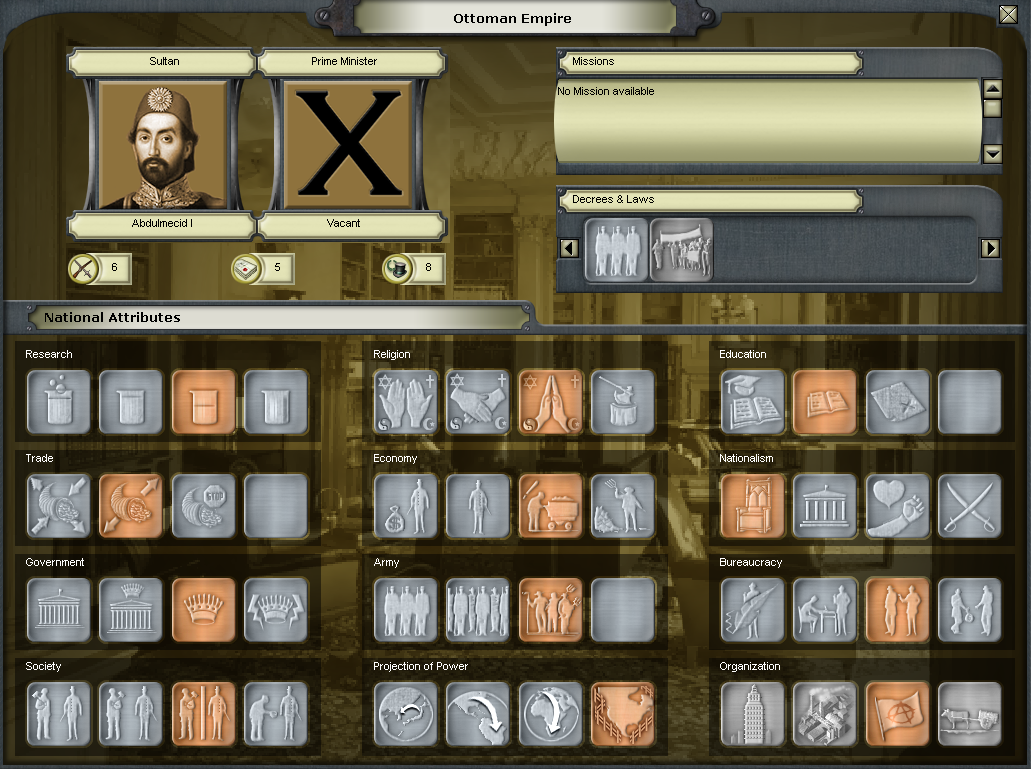
Task: Pick the graduation cap Education icon
Action: pos(753,402)
